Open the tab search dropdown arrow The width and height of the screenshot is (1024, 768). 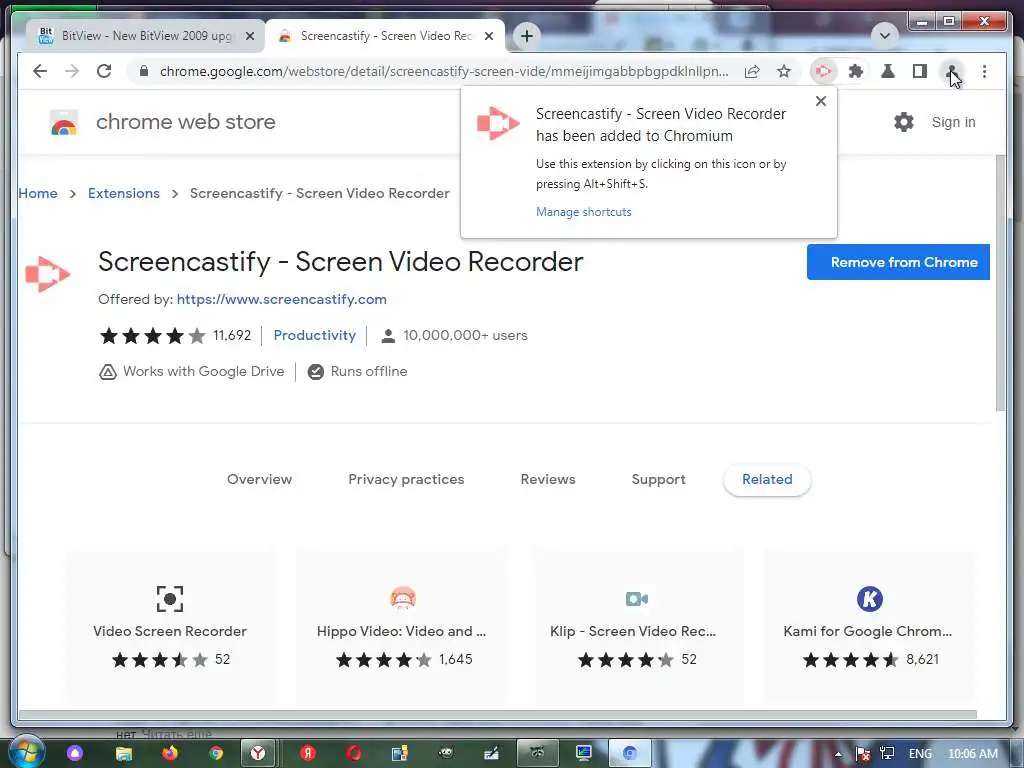coord(885,35)
